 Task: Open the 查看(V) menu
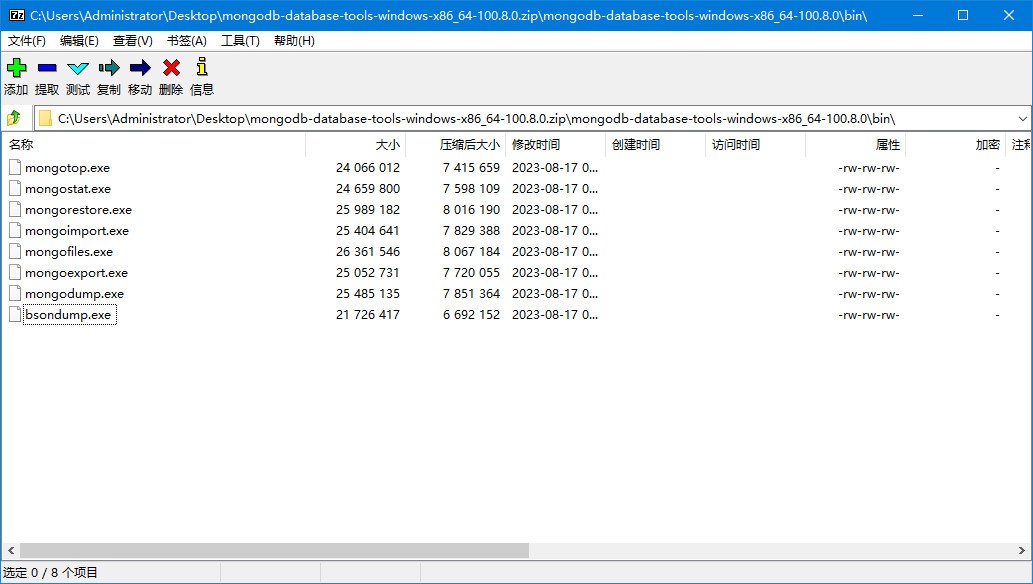point(132,41)
